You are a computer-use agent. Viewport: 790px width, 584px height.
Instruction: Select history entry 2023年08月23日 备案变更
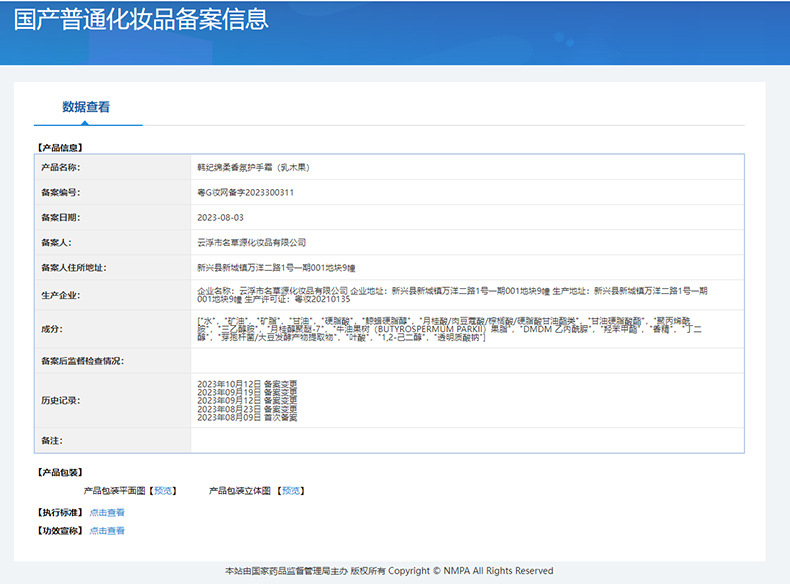(247, 409)
